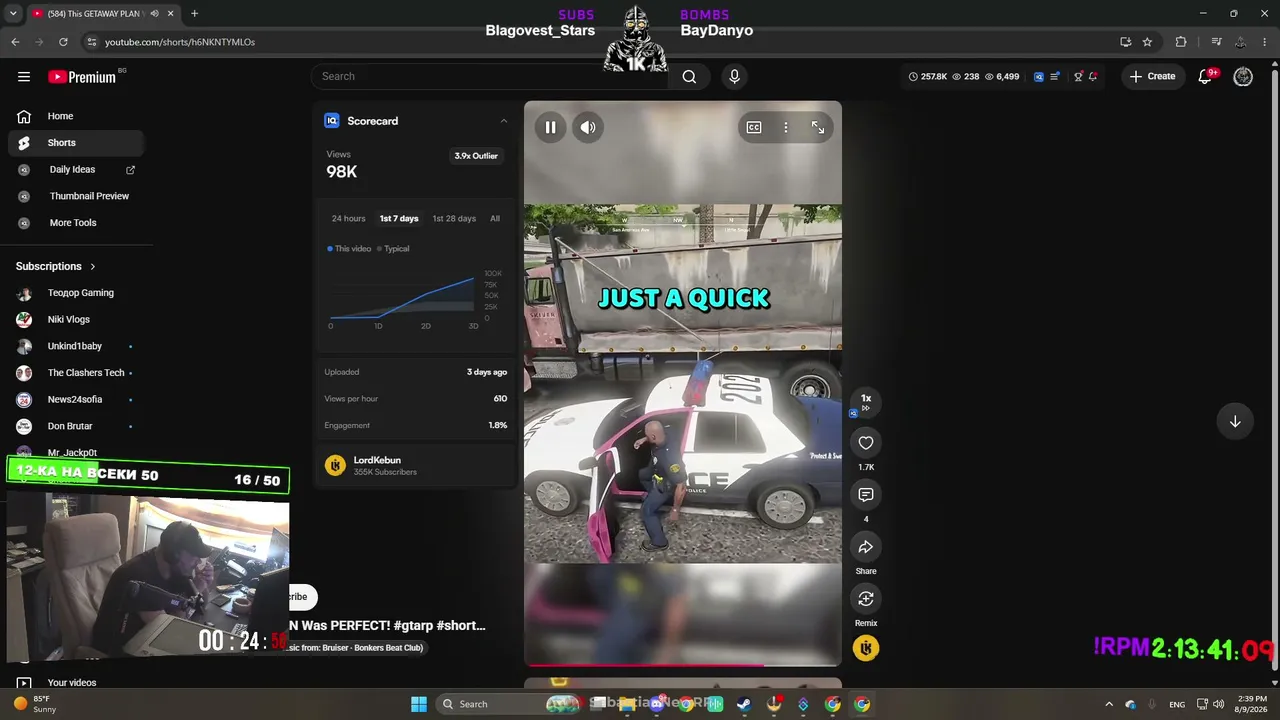Viewport: 1280px width, 720px height.
Task: Toggle closed captions on the Short
Action: pyautogui.click(x=754, y=127)
